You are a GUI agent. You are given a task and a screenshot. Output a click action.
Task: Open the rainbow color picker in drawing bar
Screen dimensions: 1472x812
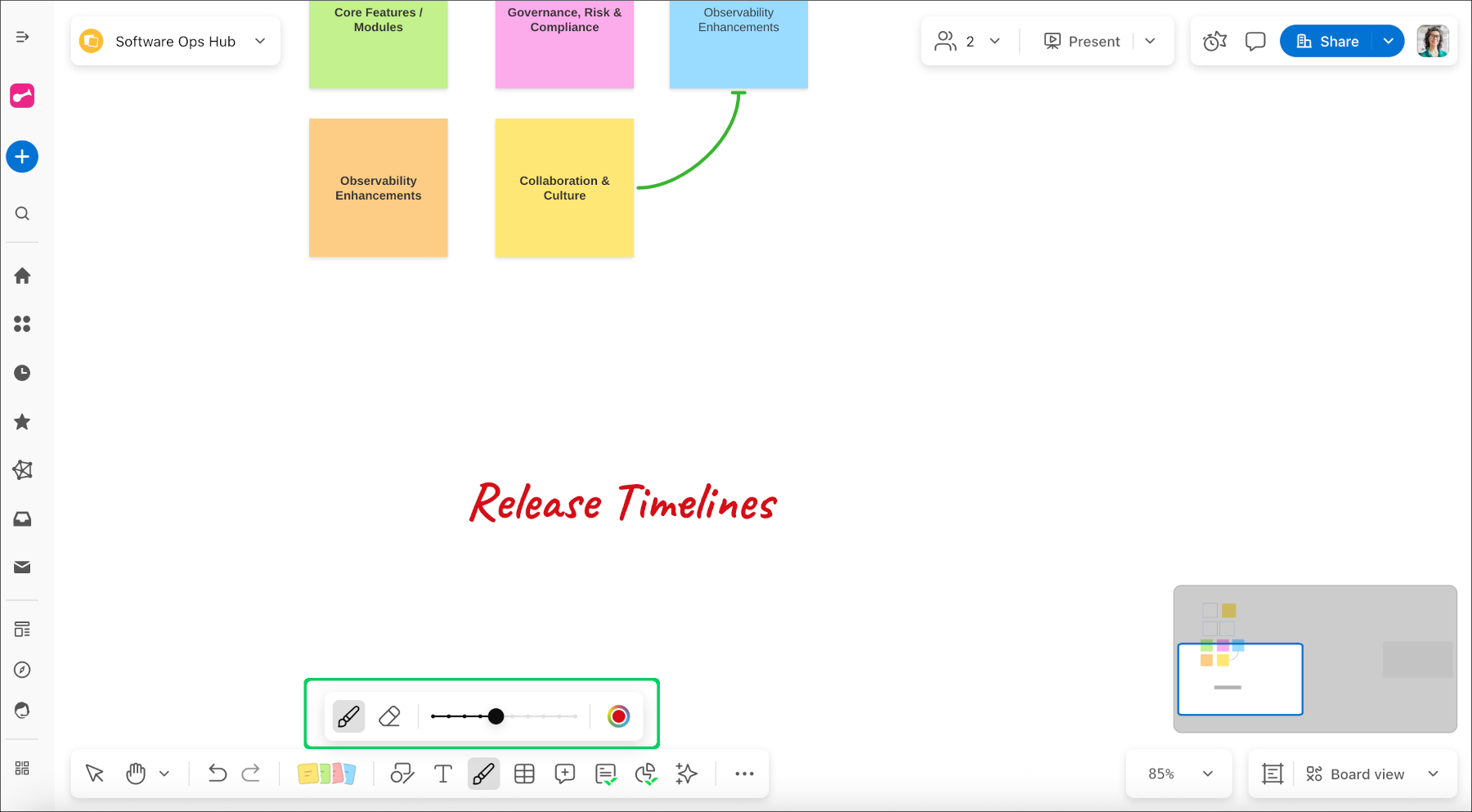(x=618, y=716)
